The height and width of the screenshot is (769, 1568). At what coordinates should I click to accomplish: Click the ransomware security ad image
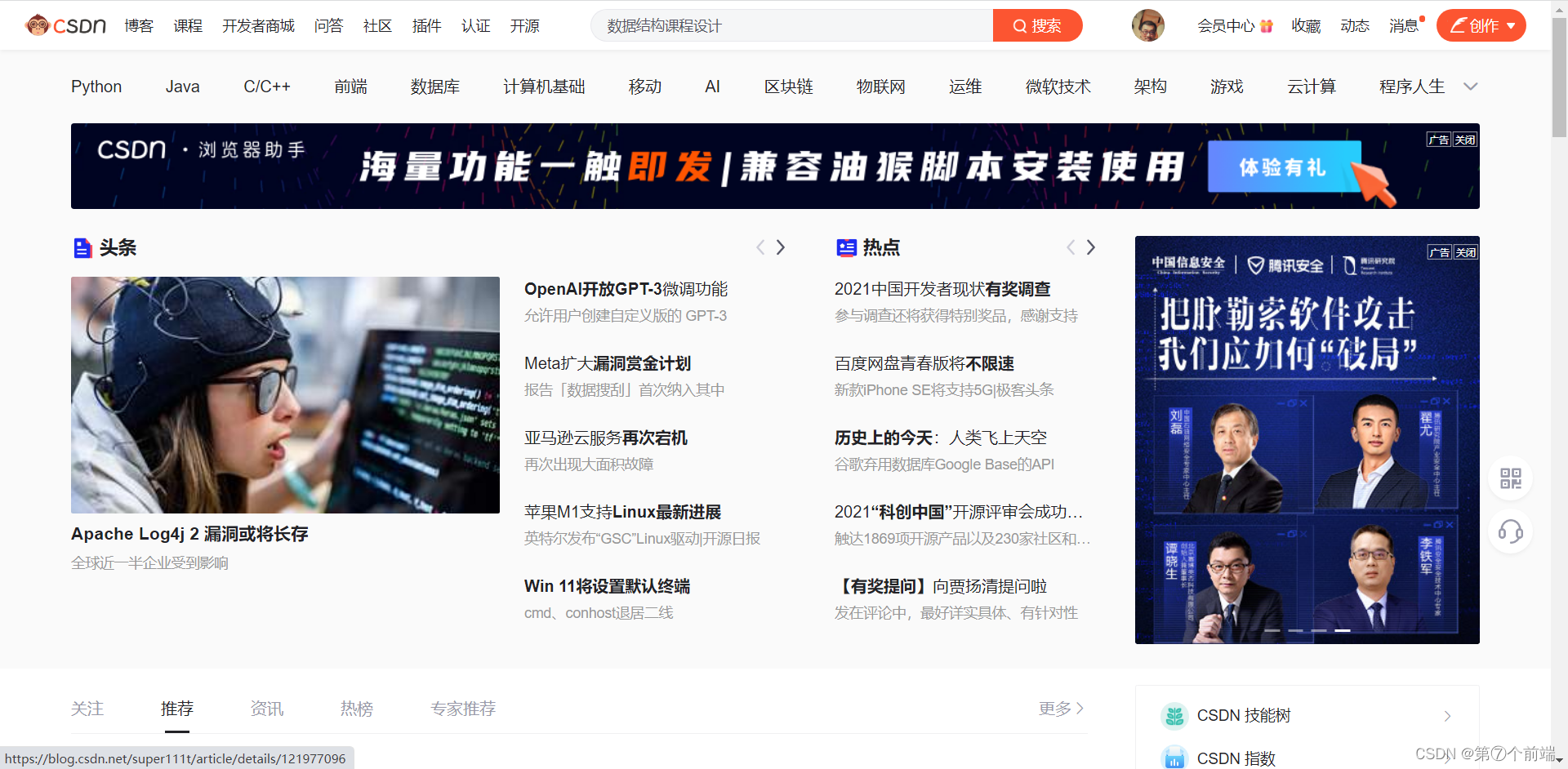tap(1307, 440)
